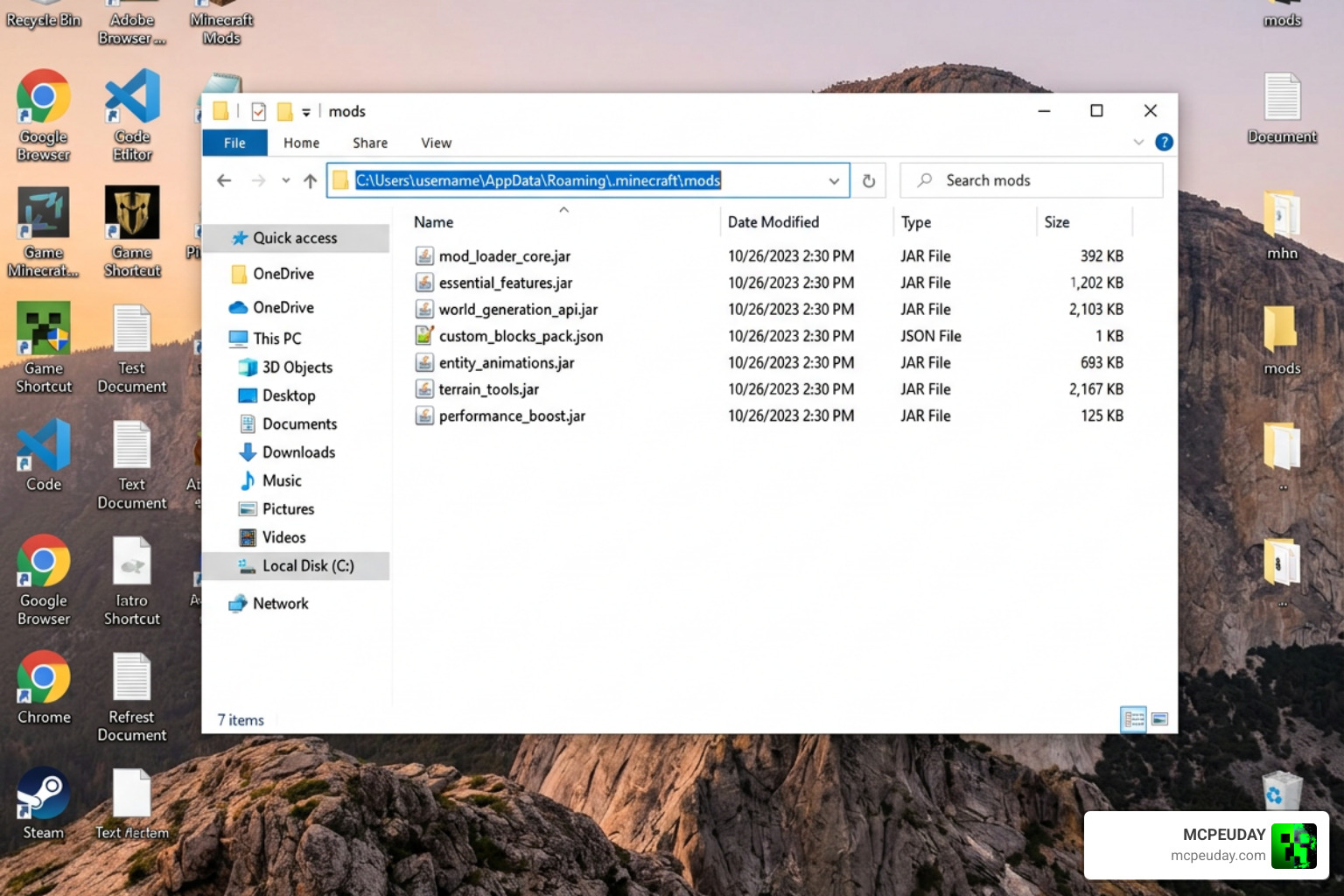Open Music in navigation pane
The height and width of the screenshot is (896, 1344).
click(x=281, y=480)
